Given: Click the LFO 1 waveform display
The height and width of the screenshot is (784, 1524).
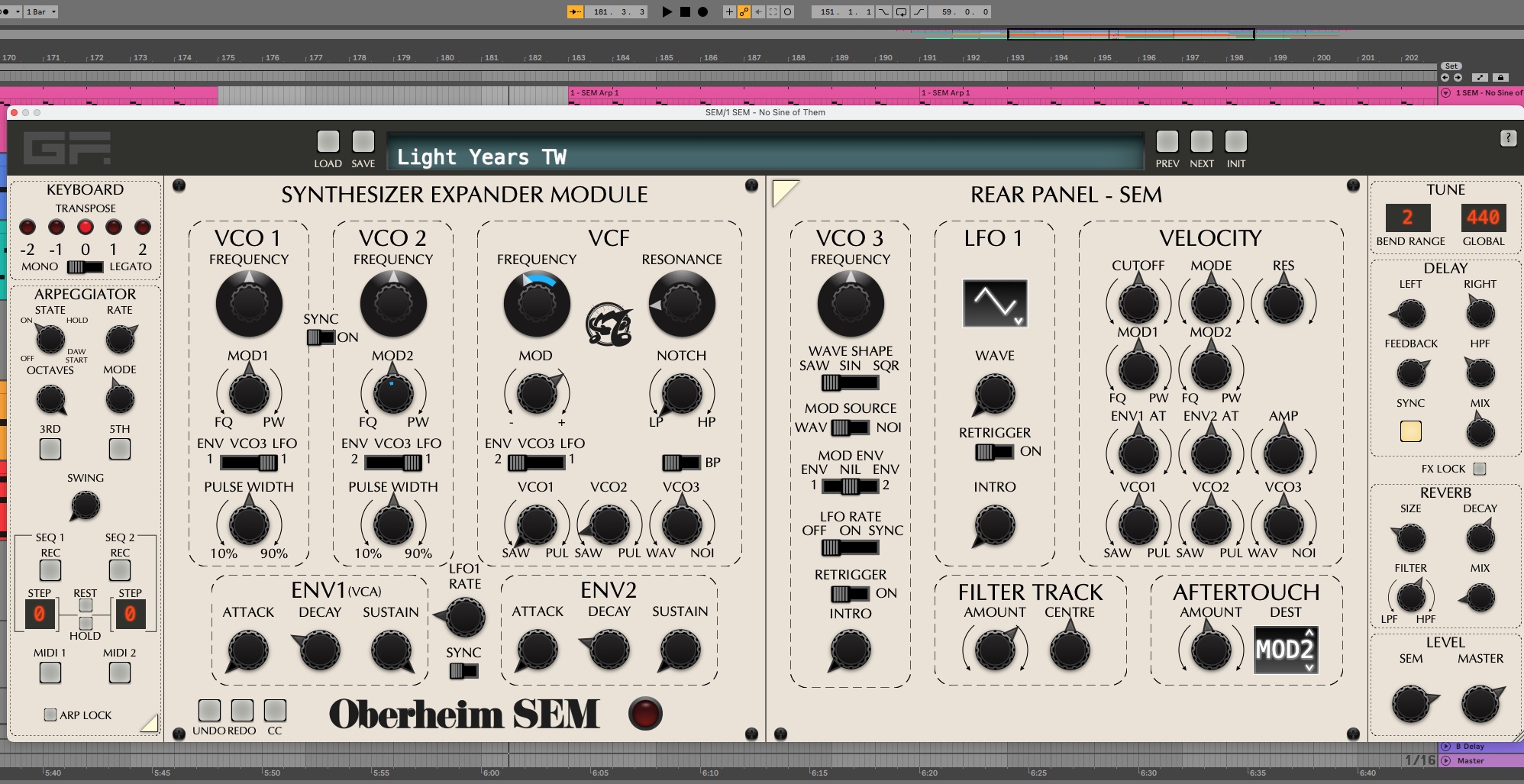Looking at the screenshot, I should (x=993, y=303).
